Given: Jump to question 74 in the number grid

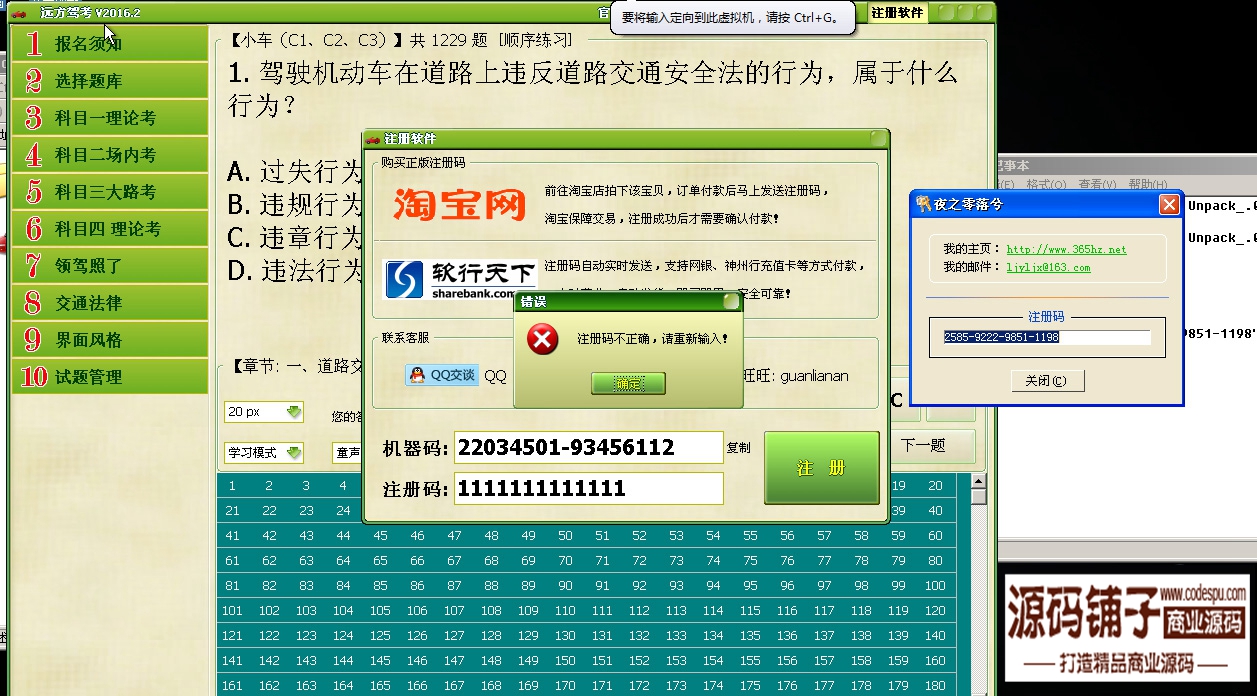Looking at the screenshot, I should click(x=713, y=561).
